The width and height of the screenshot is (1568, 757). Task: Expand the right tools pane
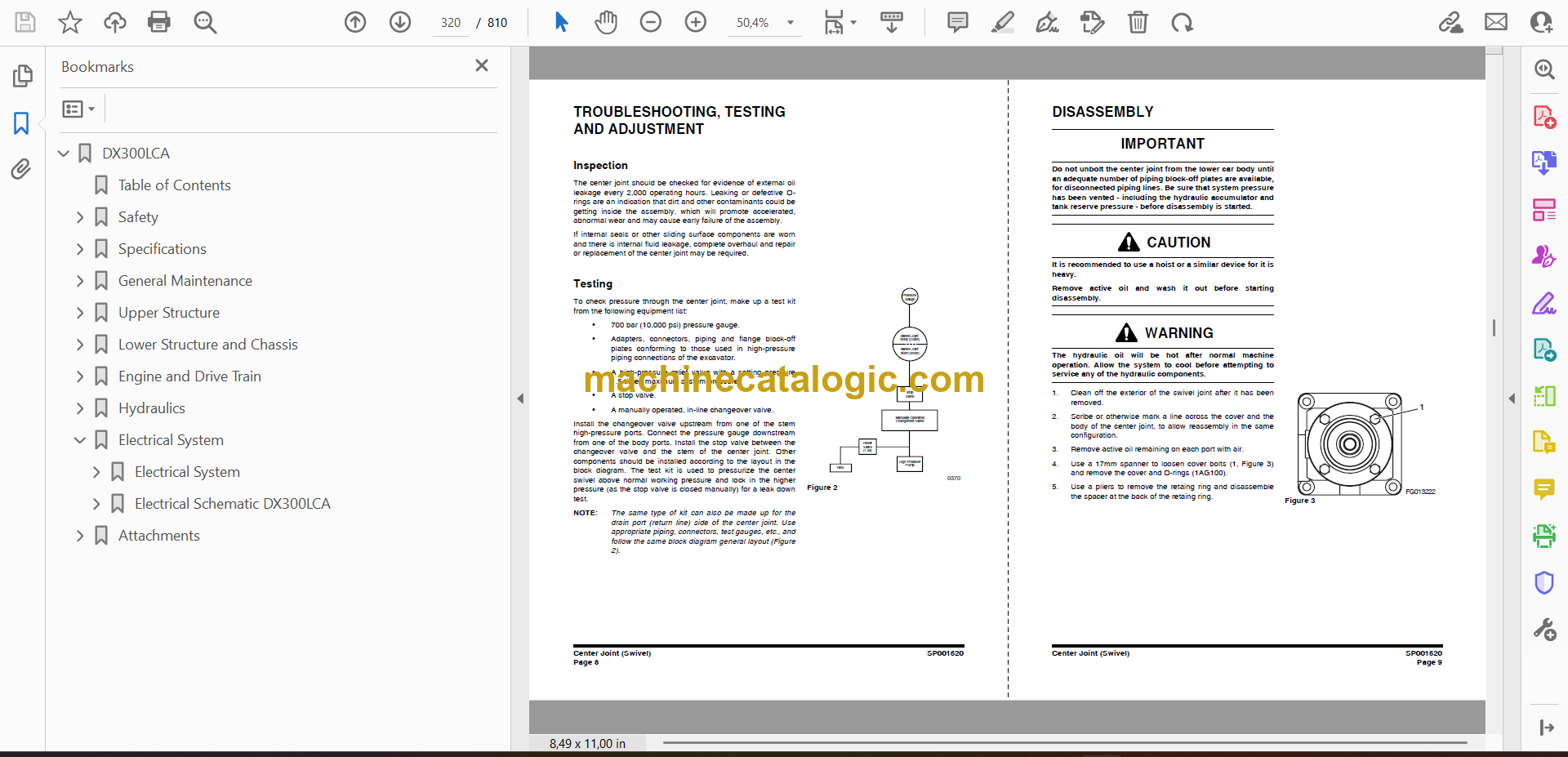[x=1545, y=727]
